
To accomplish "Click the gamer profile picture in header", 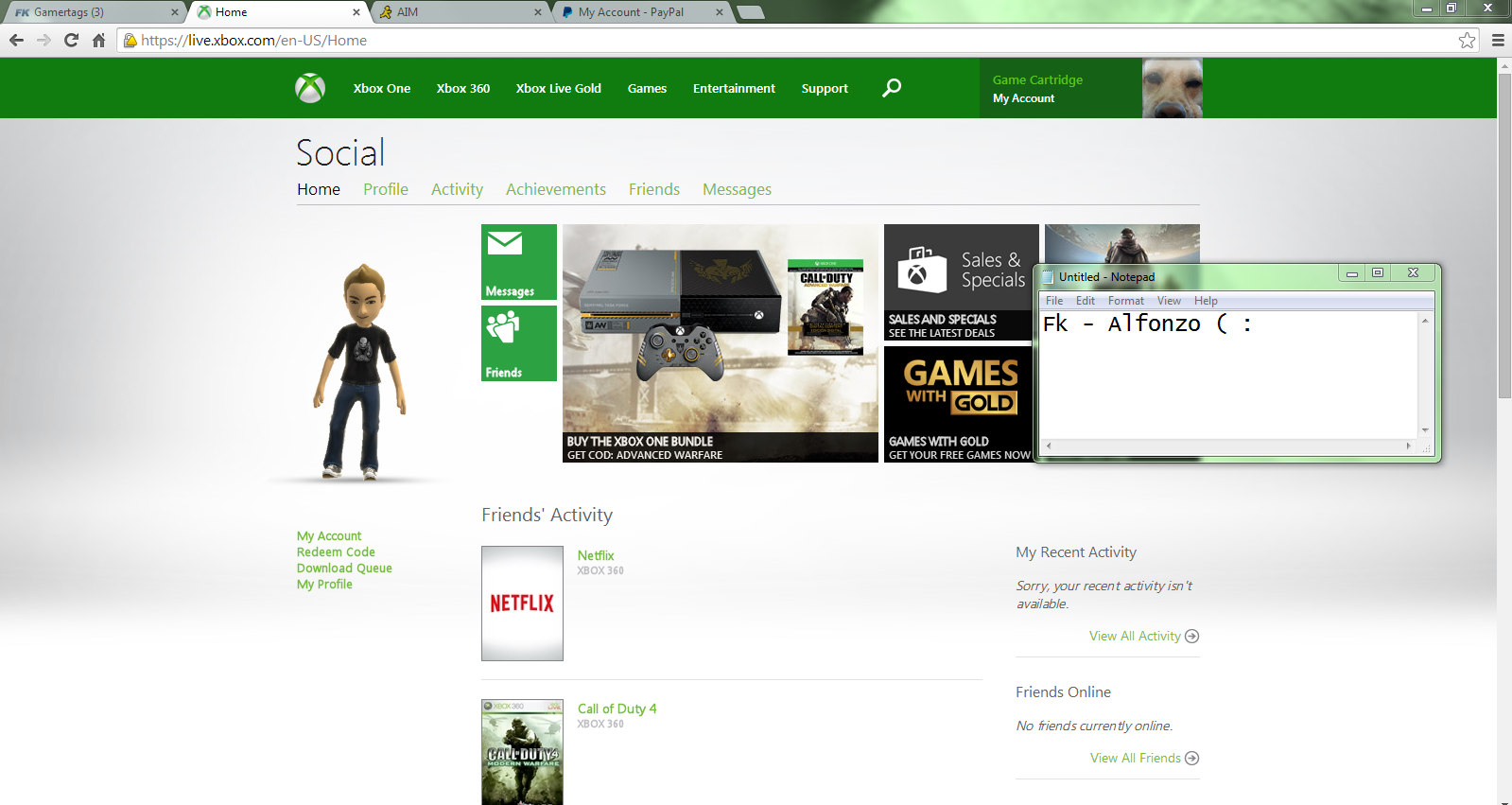I will coord(1173,88).
